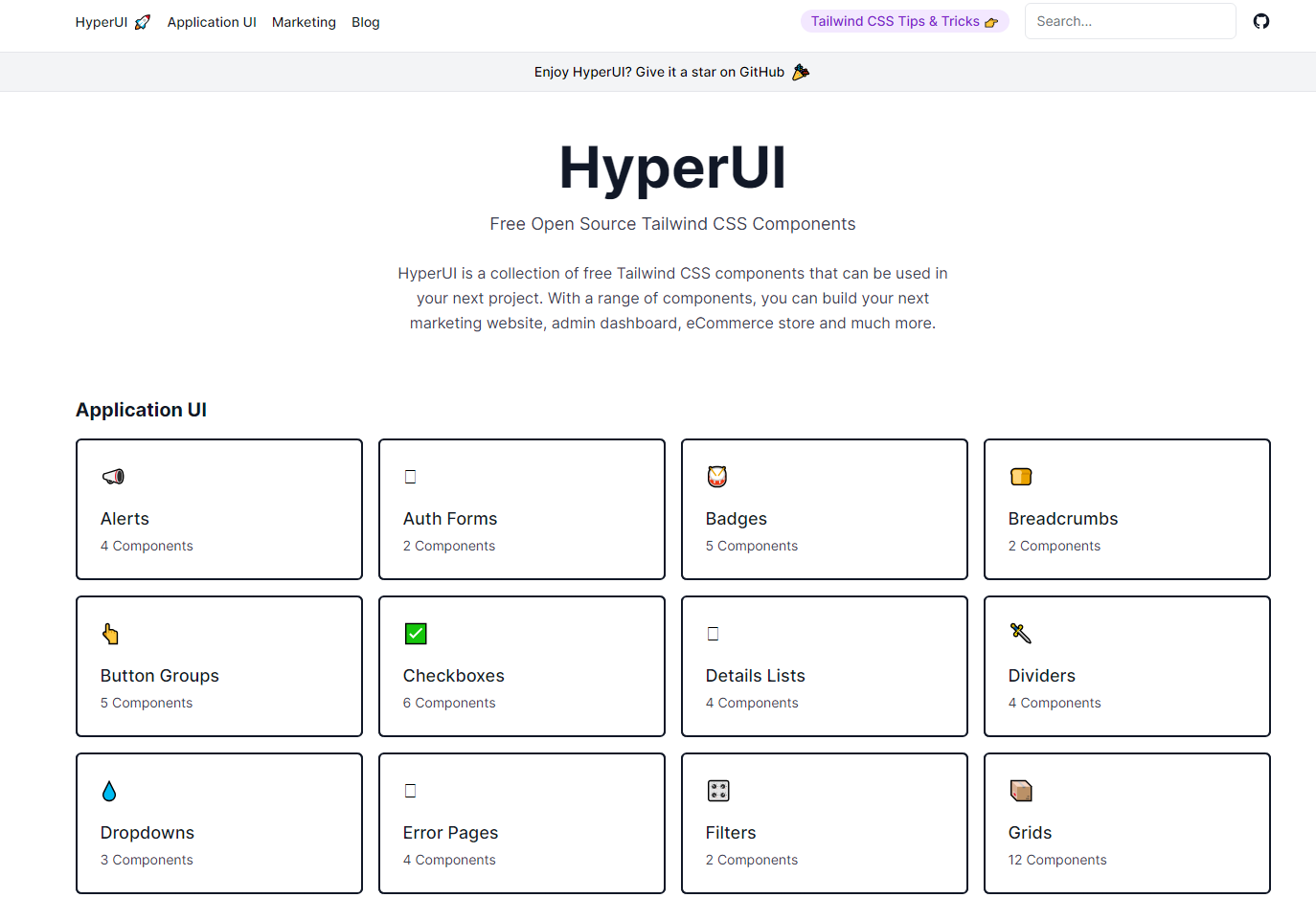Click the large 'HyperUI' page heading
1316x898 pixels.
[x=672, y=168]
